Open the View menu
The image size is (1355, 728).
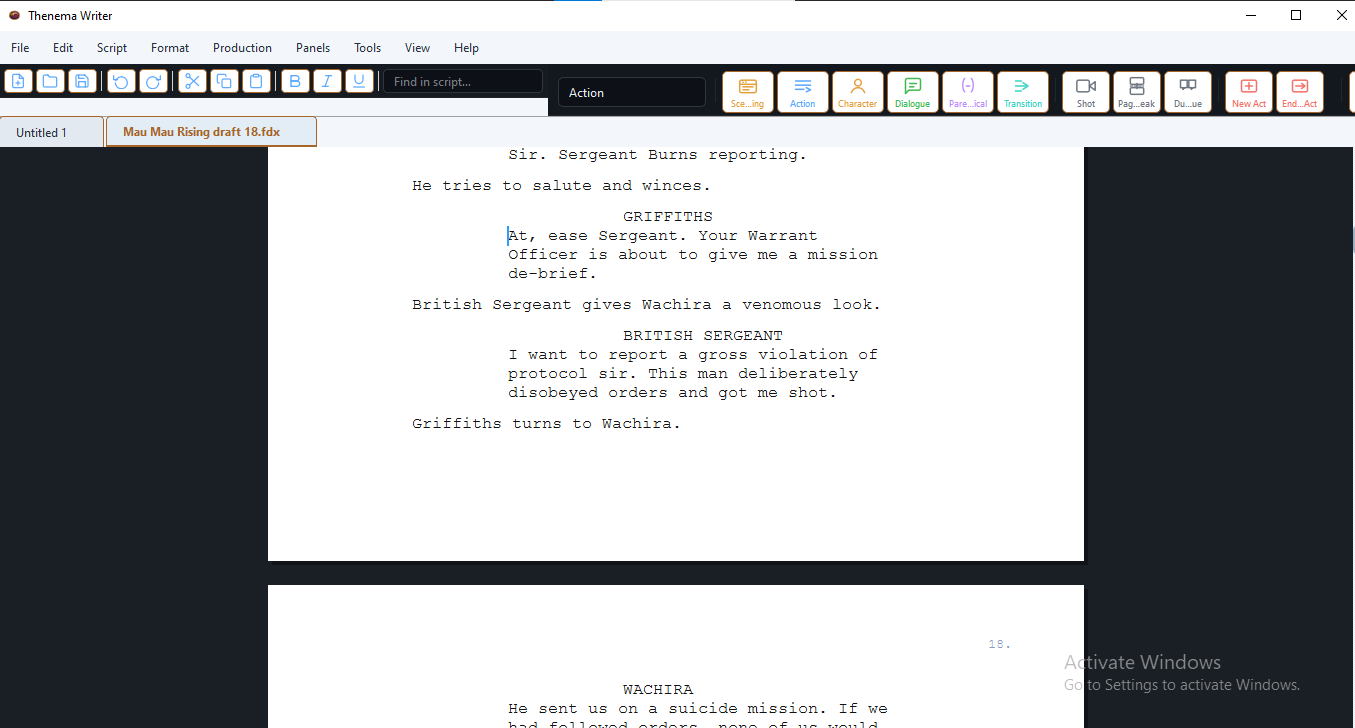(418, 48)
